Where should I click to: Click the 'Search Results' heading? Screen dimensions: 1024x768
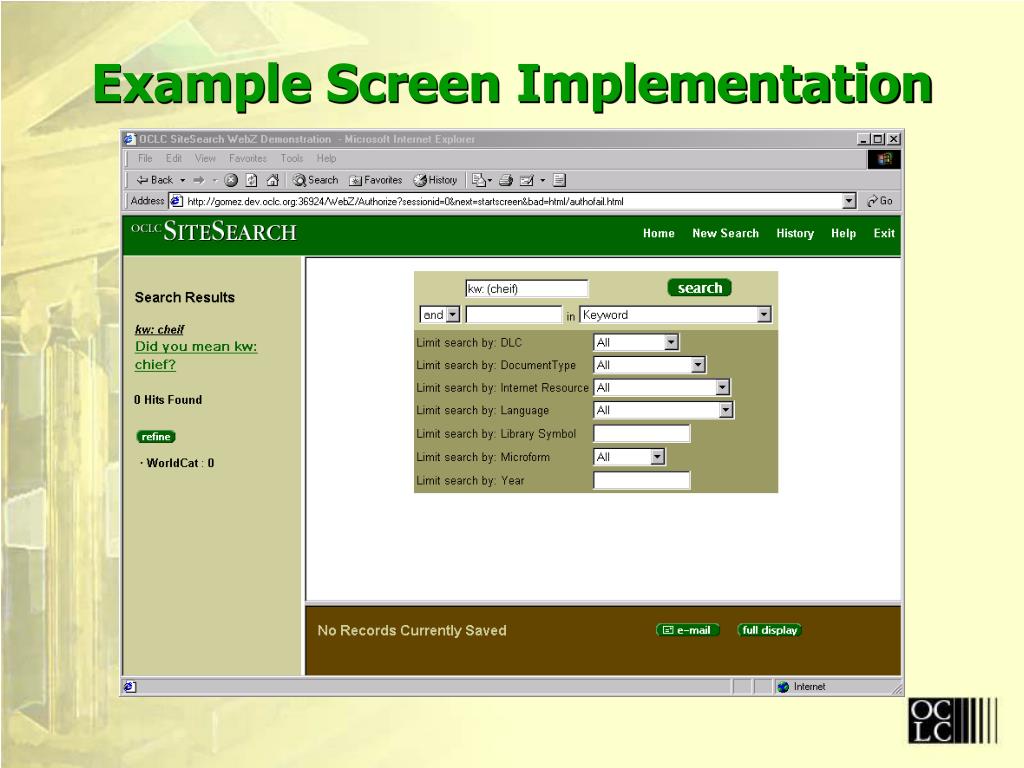click(x=184, y=297)
